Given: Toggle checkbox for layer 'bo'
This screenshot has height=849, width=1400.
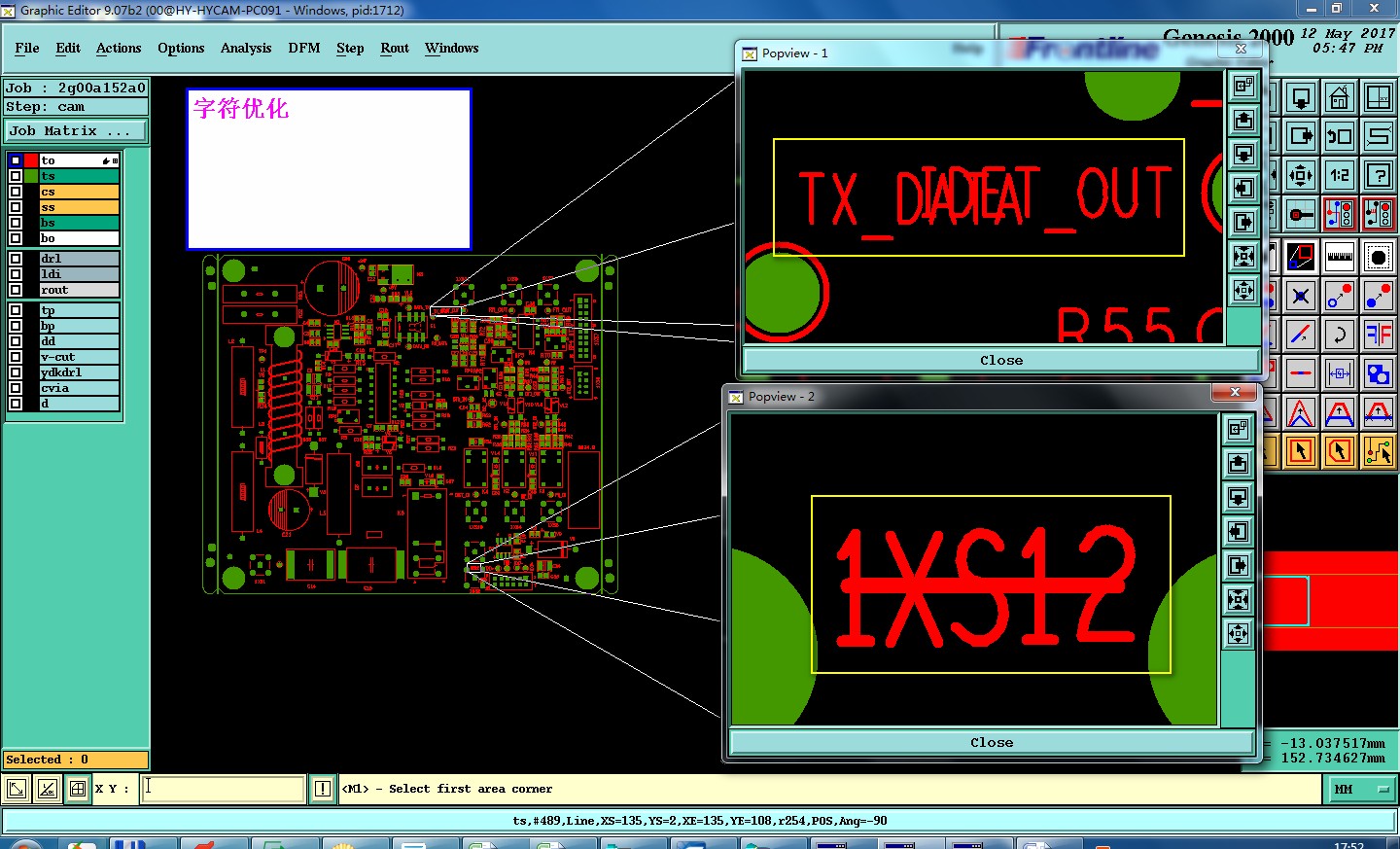Looking at the screenshot, I should 16,238.
